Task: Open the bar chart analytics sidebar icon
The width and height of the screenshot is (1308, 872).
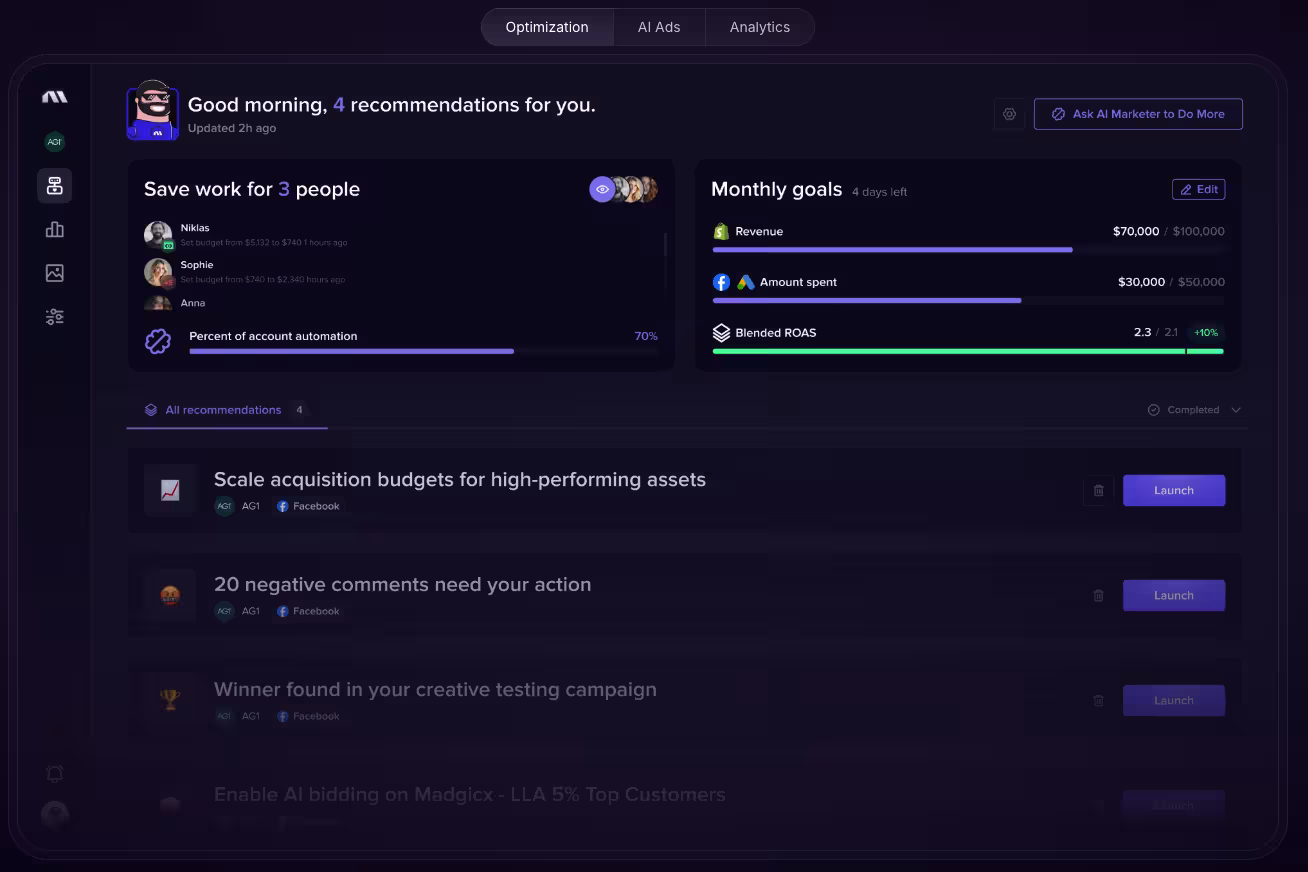Action: click(x=55, y=230)
